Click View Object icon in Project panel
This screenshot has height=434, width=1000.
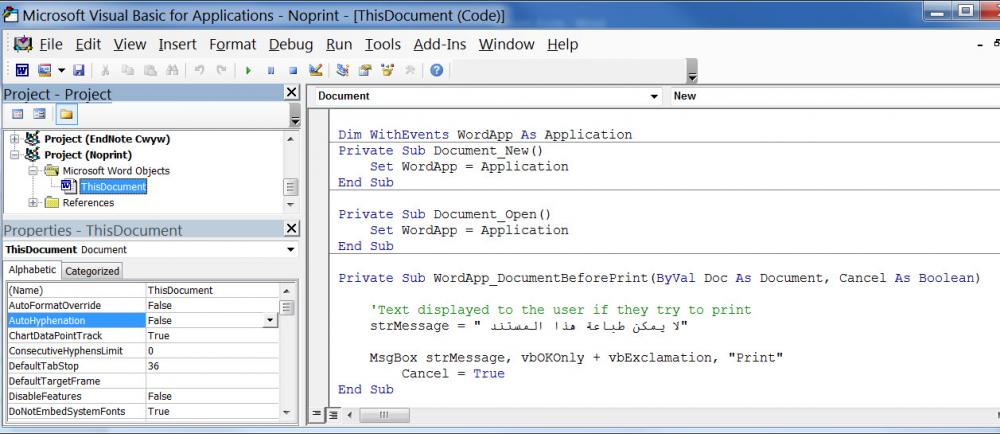tap(40, 114)
